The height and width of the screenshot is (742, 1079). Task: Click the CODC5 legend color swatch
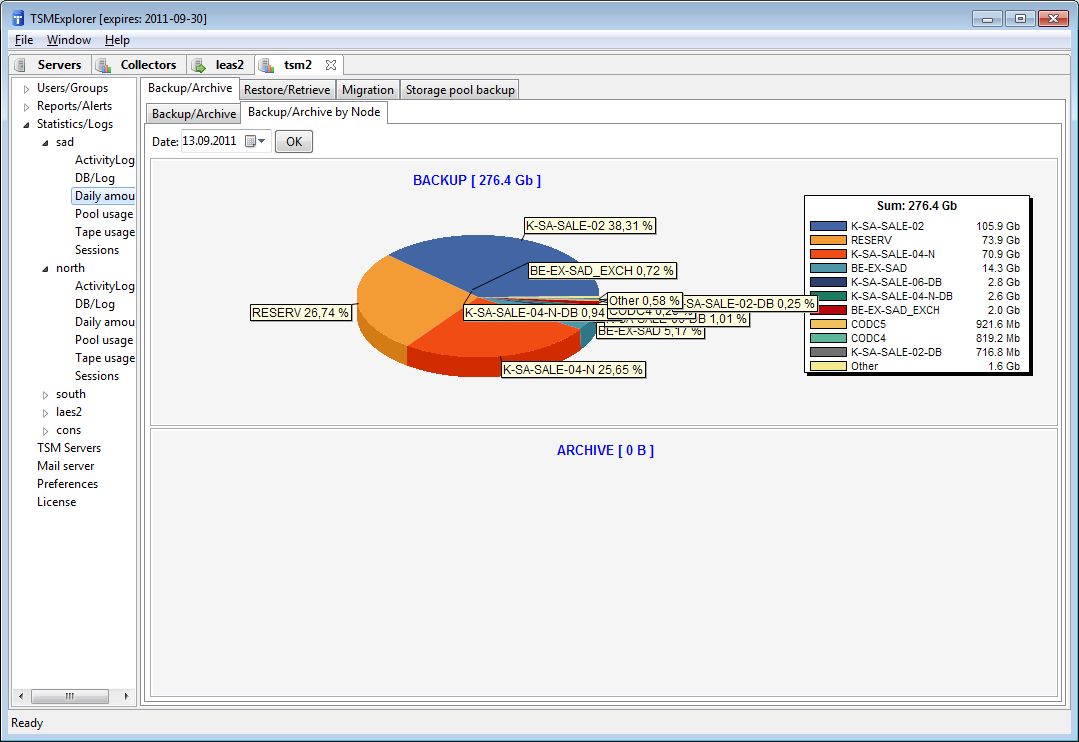[x=828, y=324]
